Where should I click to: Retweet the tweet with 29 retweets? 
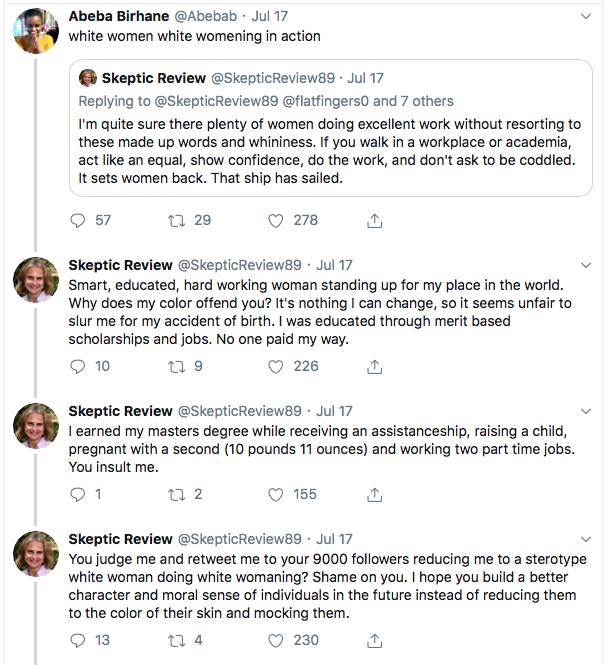tap(176, 220)
